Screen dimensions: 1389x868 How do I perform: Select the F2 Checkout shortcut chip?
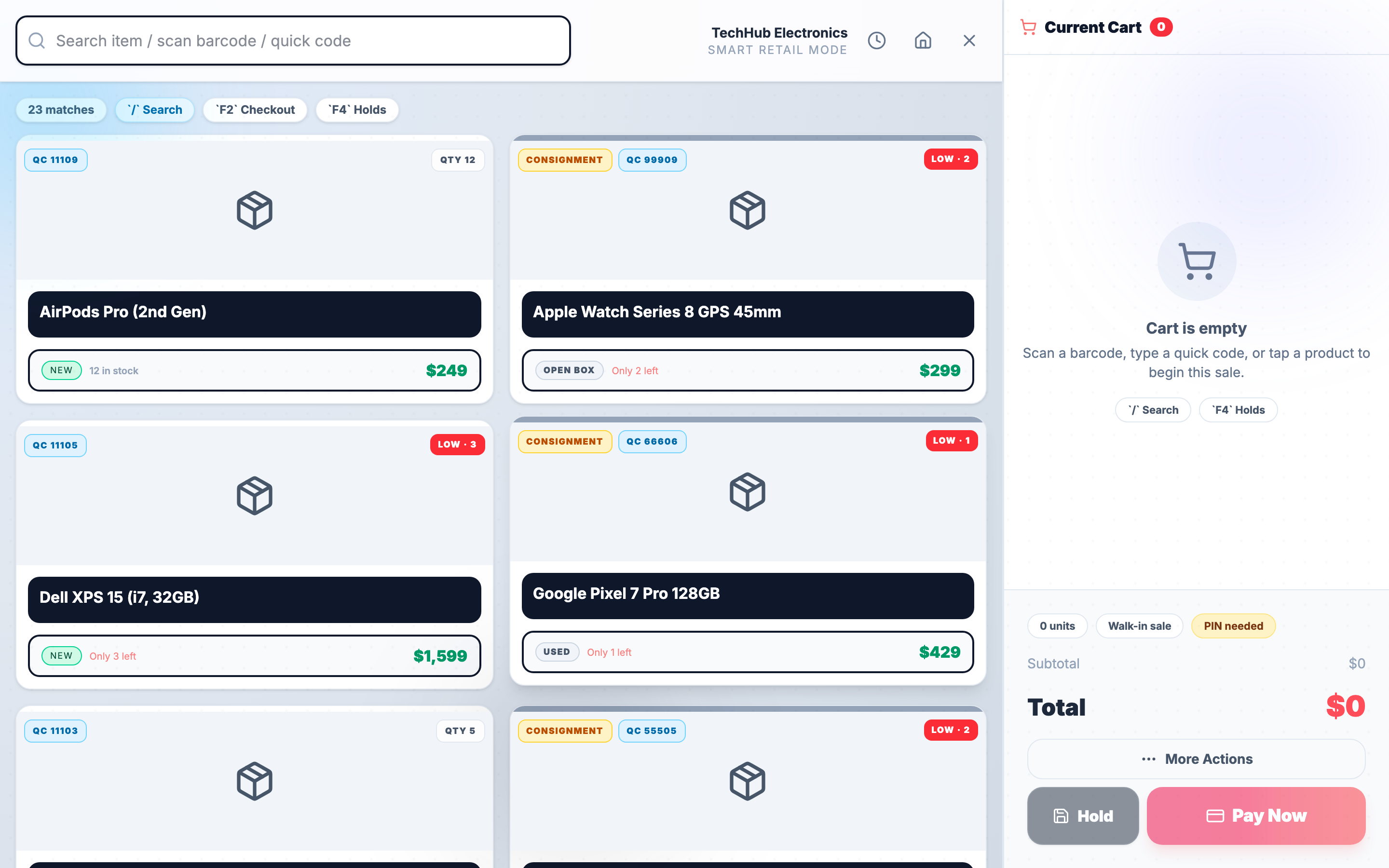[x=255, y=109]
